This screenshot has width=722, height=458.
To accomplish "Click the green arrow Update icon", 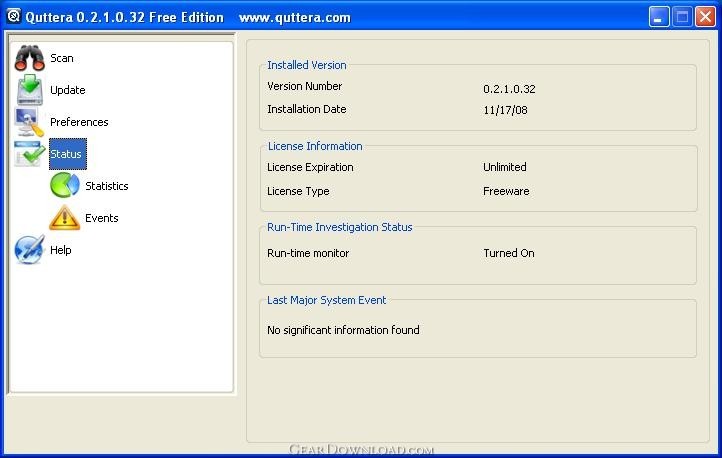I will click(30, 90).
